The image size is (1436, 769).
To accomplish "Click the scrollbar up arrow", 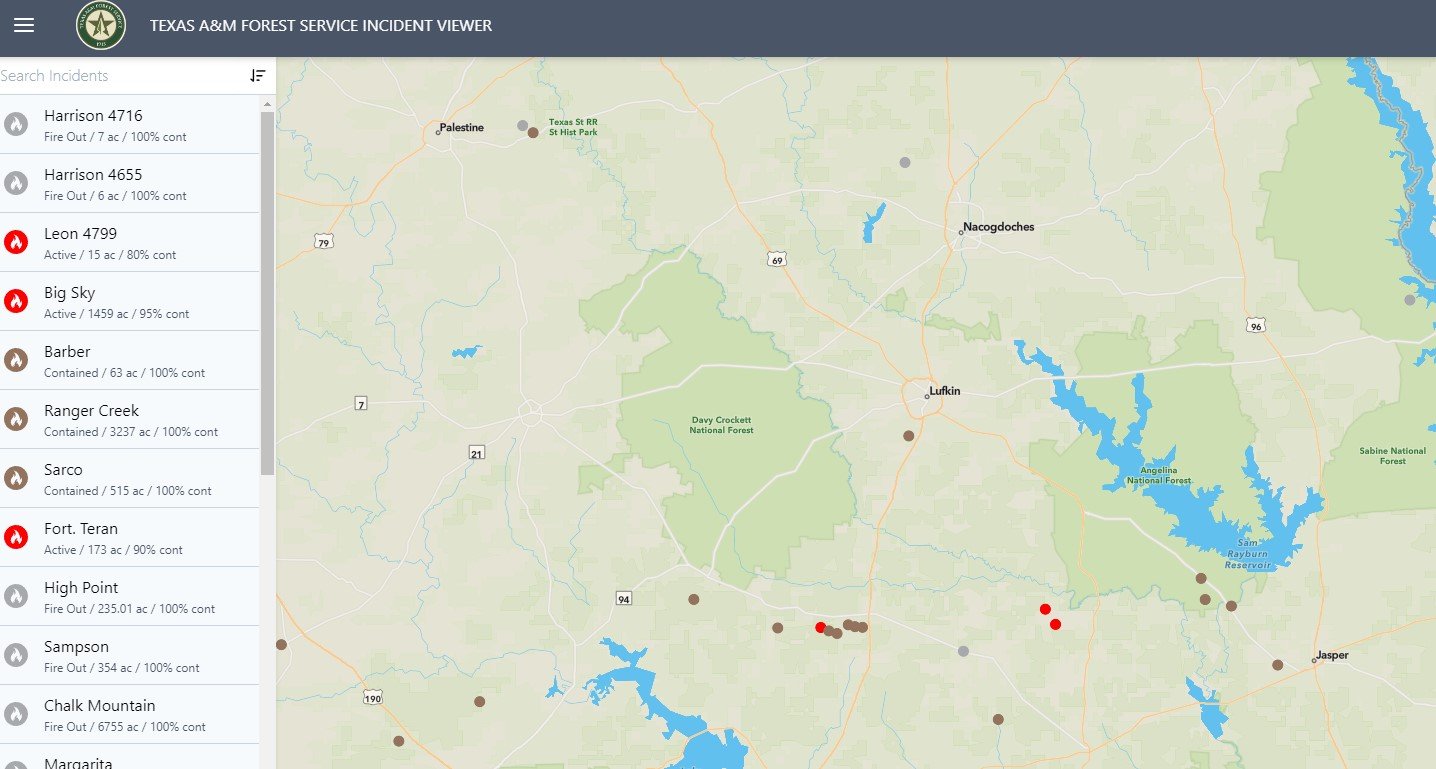I will click(x=267, y=104).
